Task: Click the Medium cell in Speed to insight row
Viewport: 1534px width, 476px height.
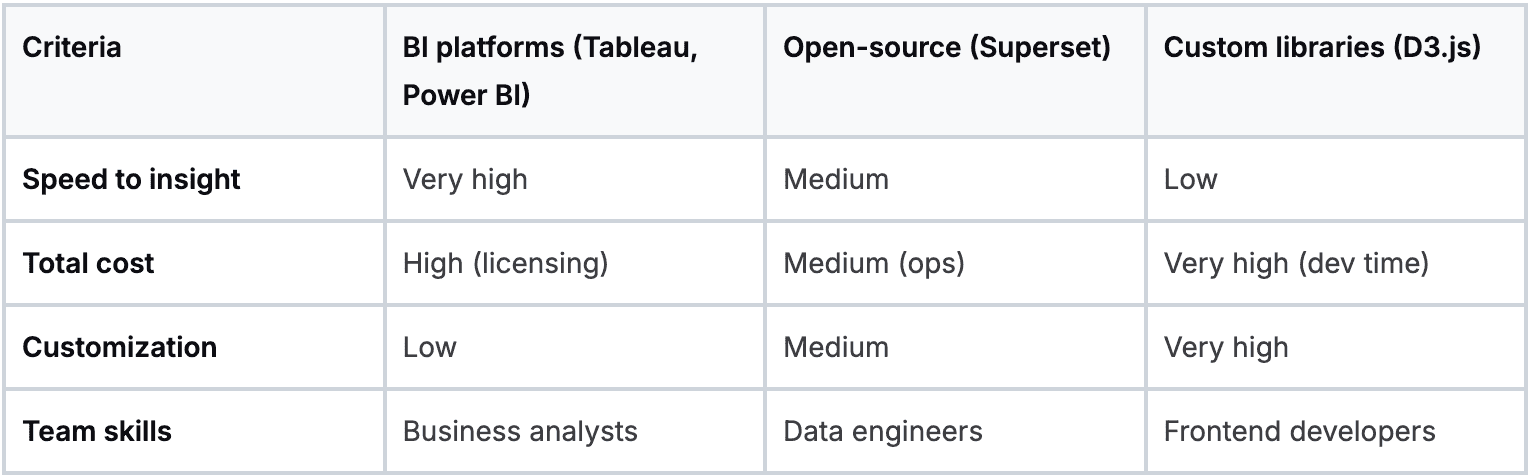Action: (836, 180)
